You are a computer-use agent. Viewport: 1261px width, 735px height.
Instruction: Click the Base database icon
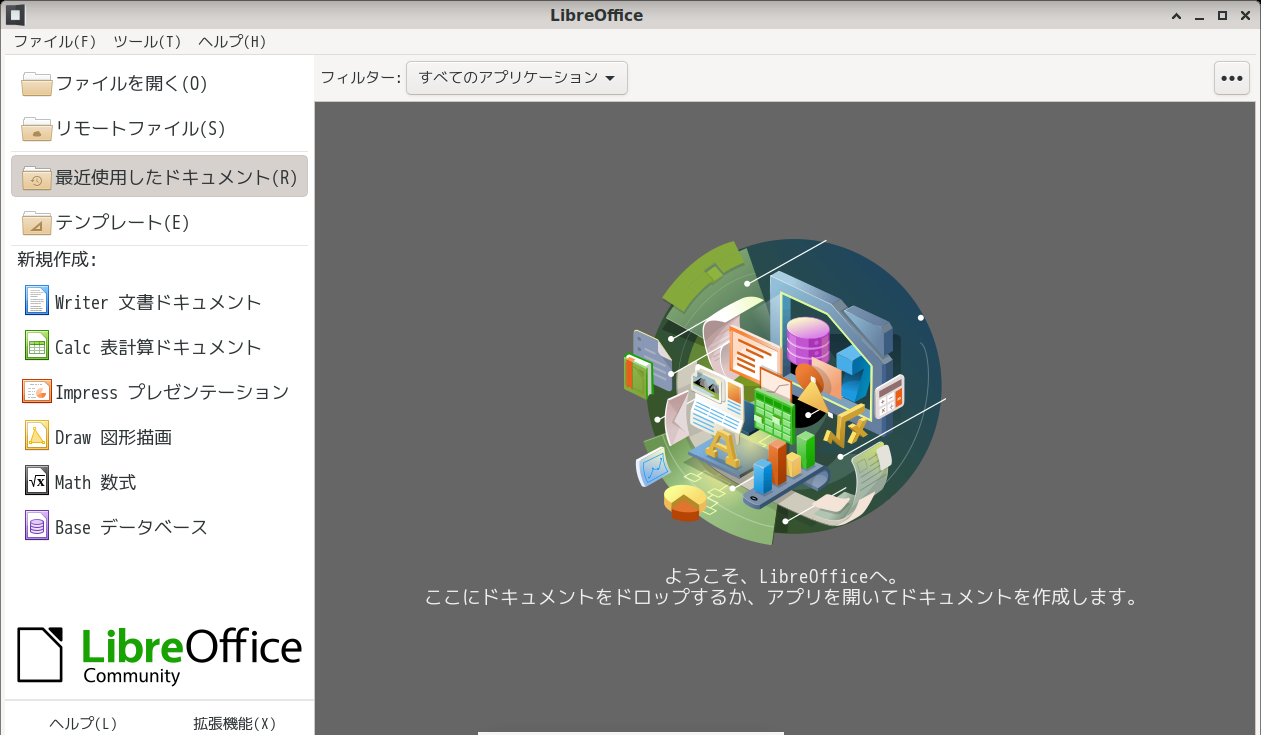coord(37,526)
